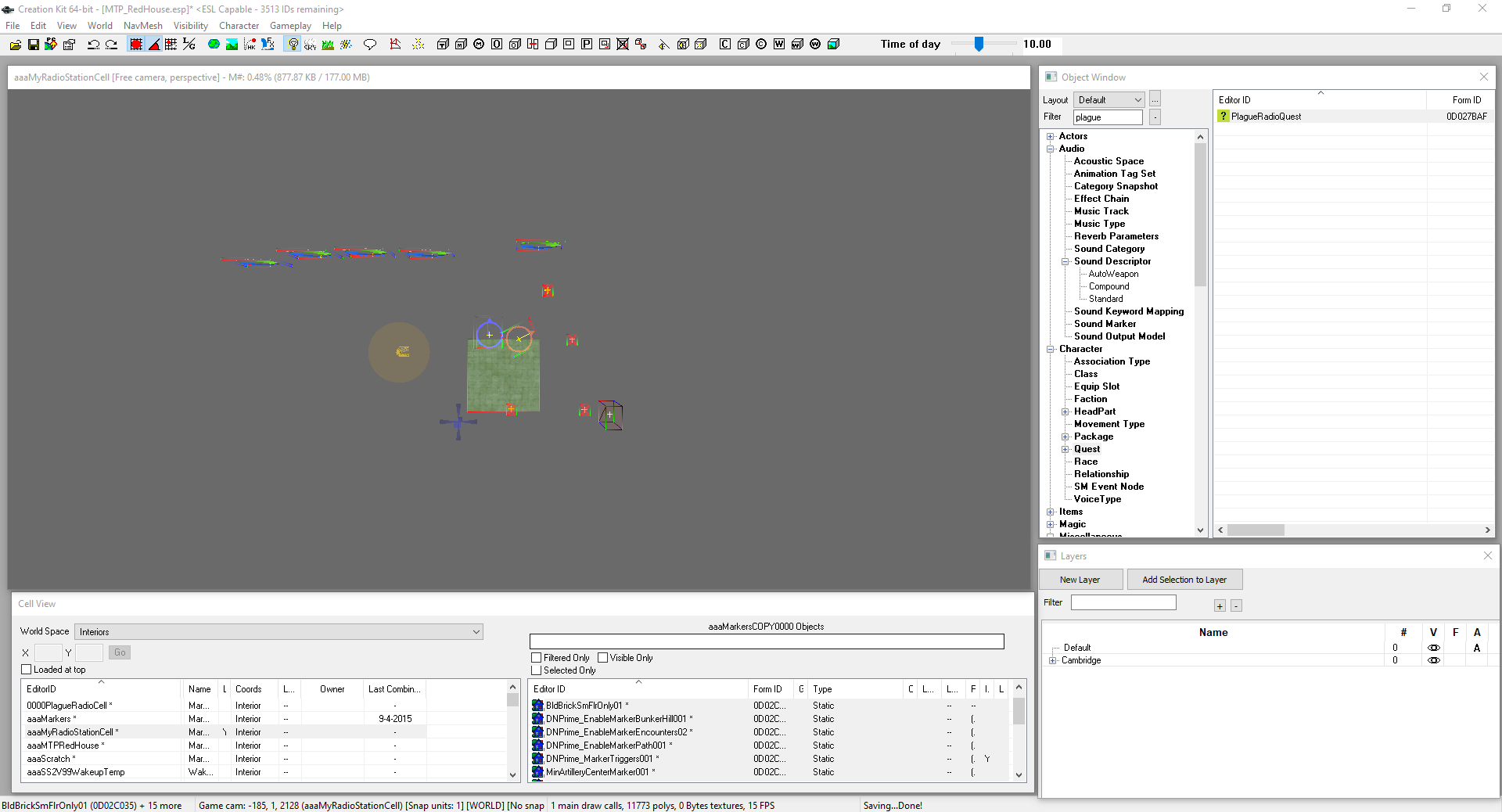Viewport: 1502px width, 812px height.
Task: Click the circled M toolbar icon
Action: (479, 45)
